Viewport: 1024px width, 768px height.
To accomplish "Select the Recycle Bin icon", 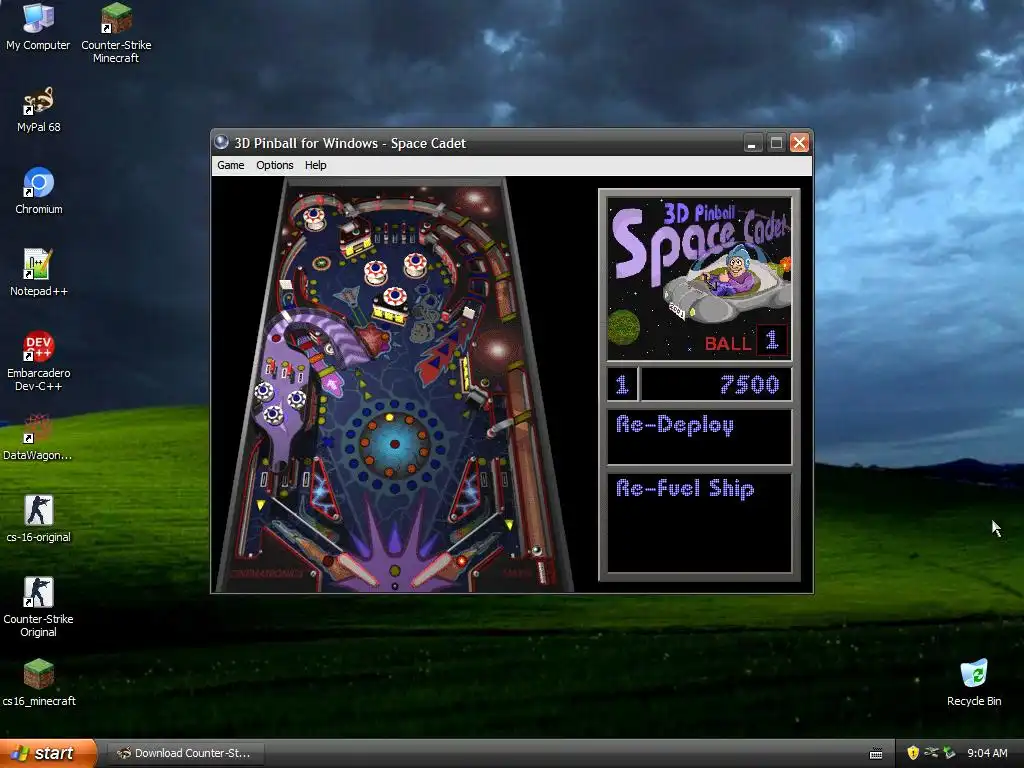I will (x=974, y=683).
